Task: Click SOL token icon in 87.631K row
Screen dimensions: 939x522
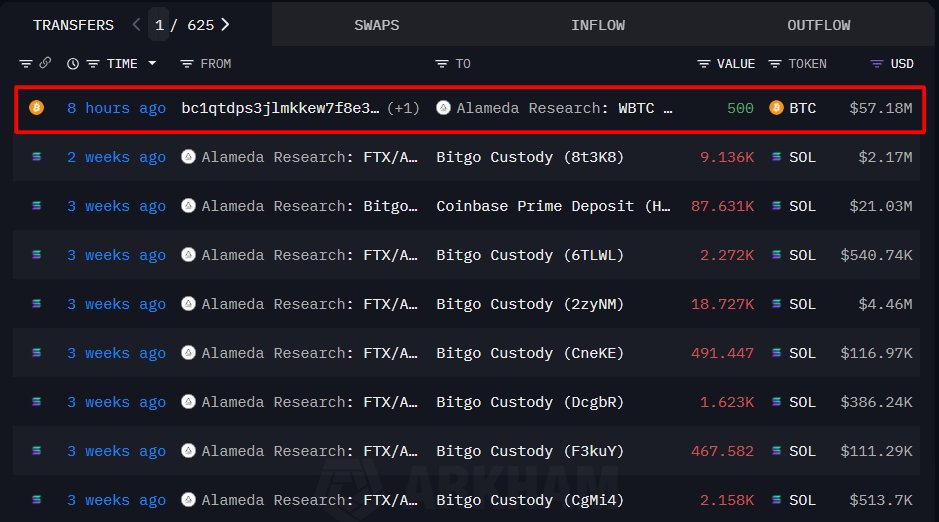Action: (x=776, y=206)
